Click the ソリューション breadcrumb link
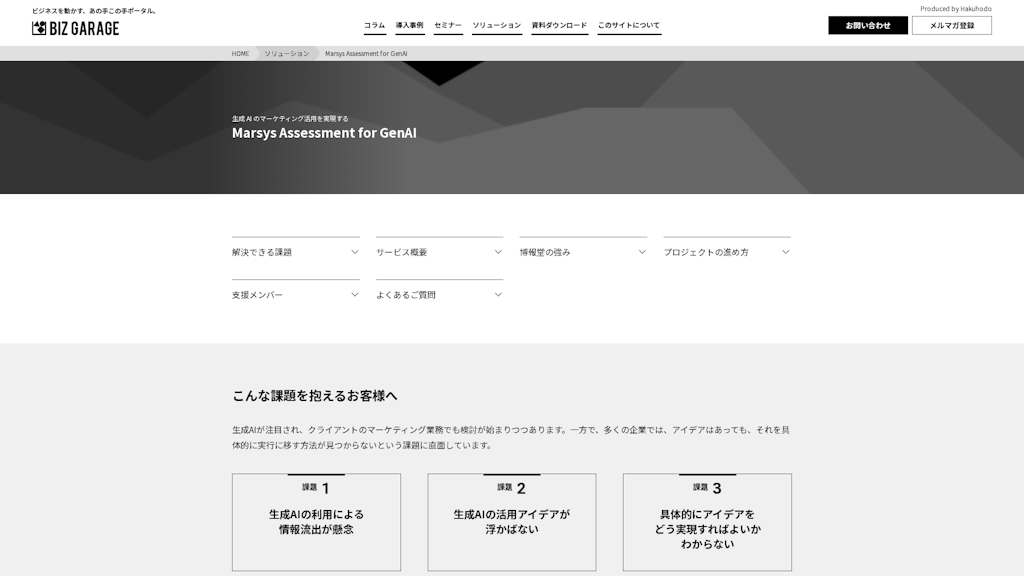Viewport: 1024px width, 576px height. (x=287, y=53)
